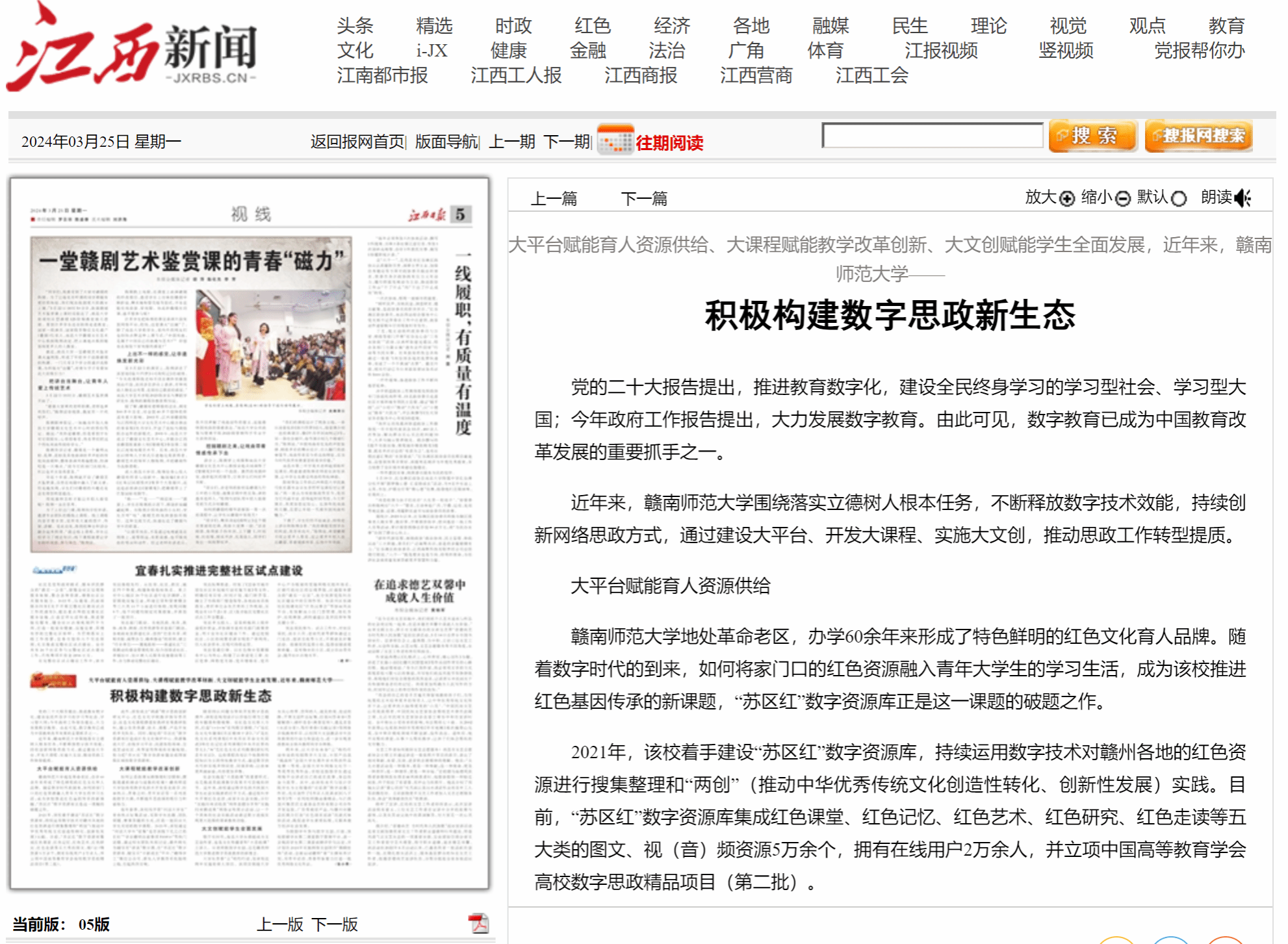Image resolution: width=1288 pixels, height=944 pixels.
Task: Open the 江报视频 link
Action: (941, 51)
